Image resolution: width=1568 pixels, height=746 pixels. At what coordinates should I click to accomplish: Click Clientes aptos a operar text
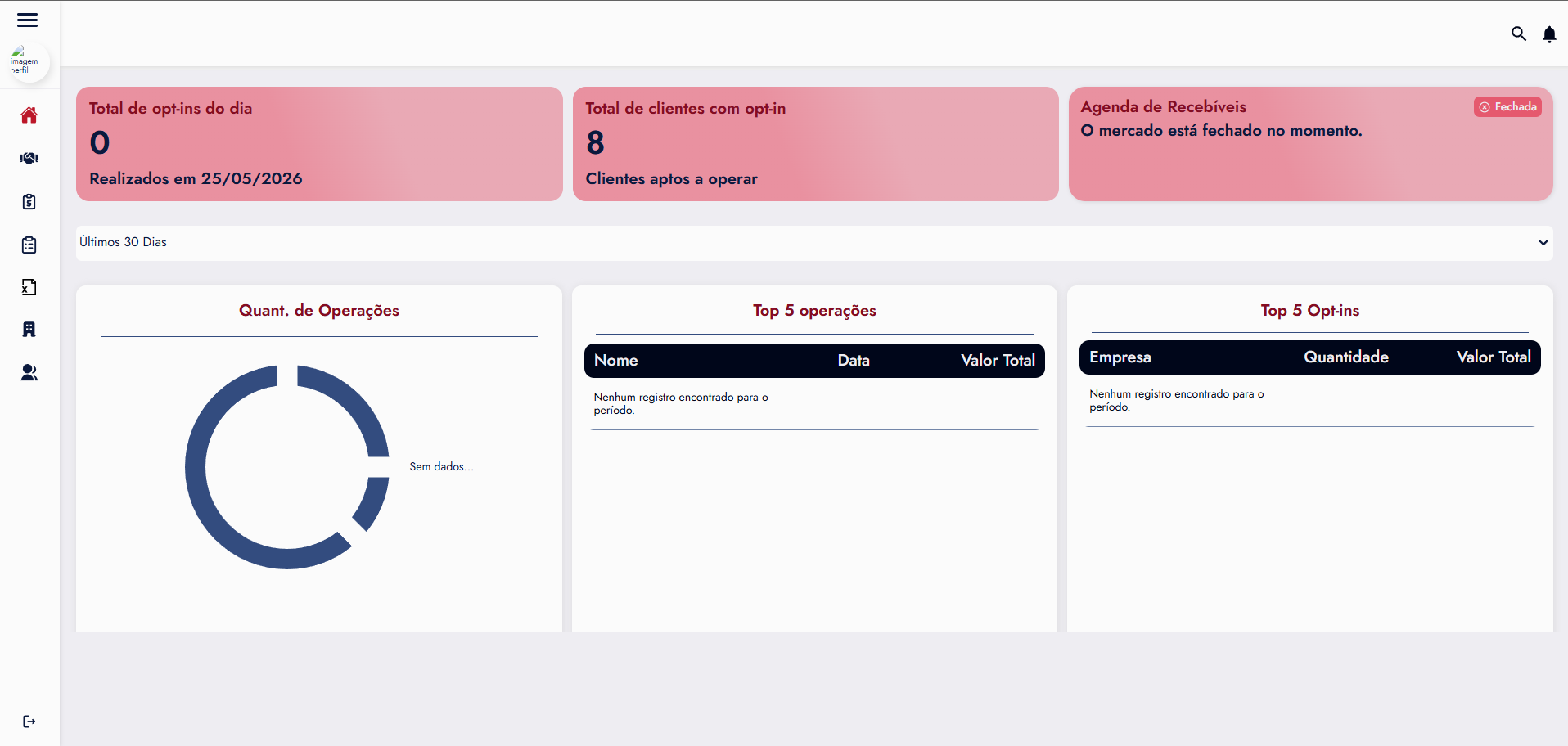(671, 179)
